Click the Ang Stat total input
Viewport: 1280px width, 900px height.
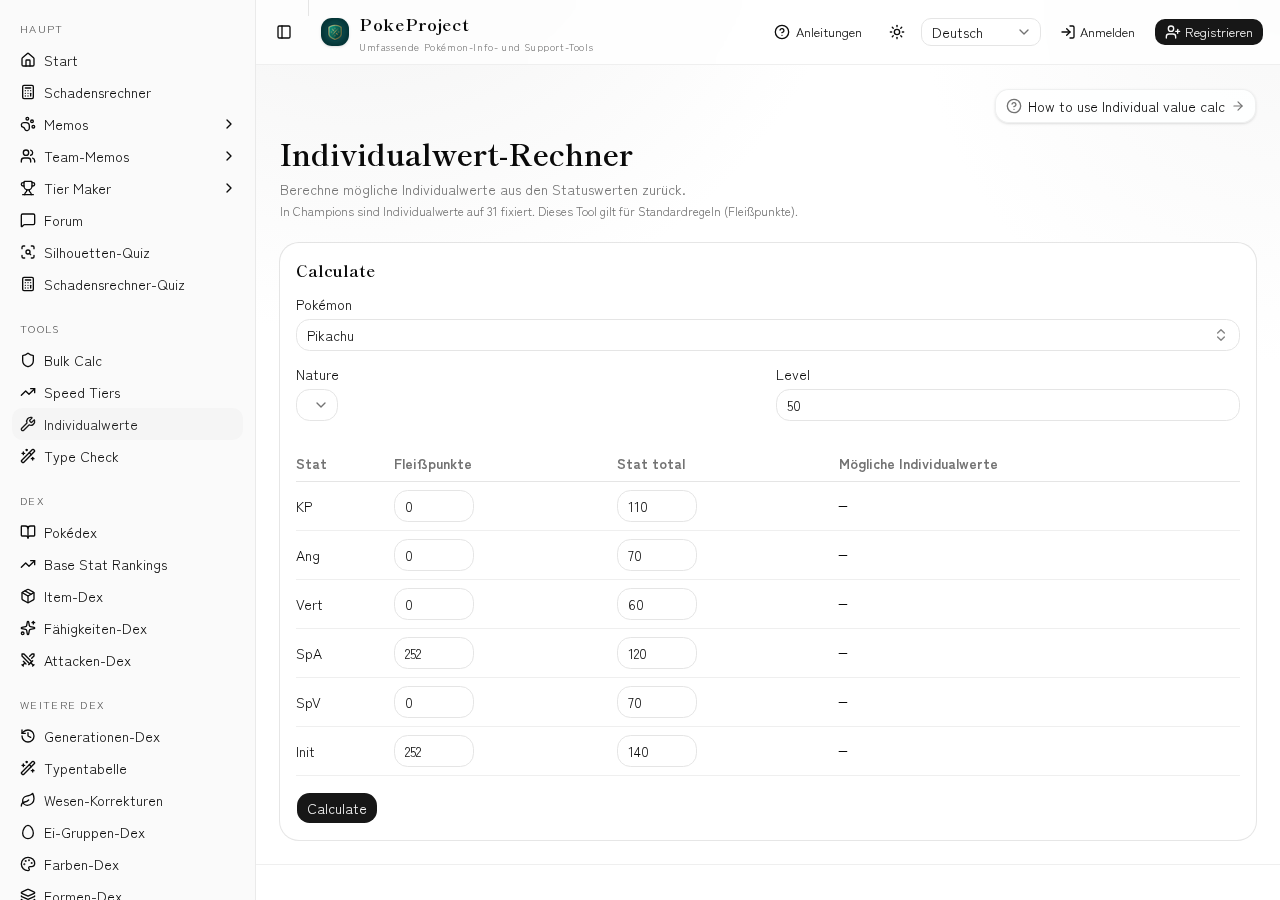point(657,555)
